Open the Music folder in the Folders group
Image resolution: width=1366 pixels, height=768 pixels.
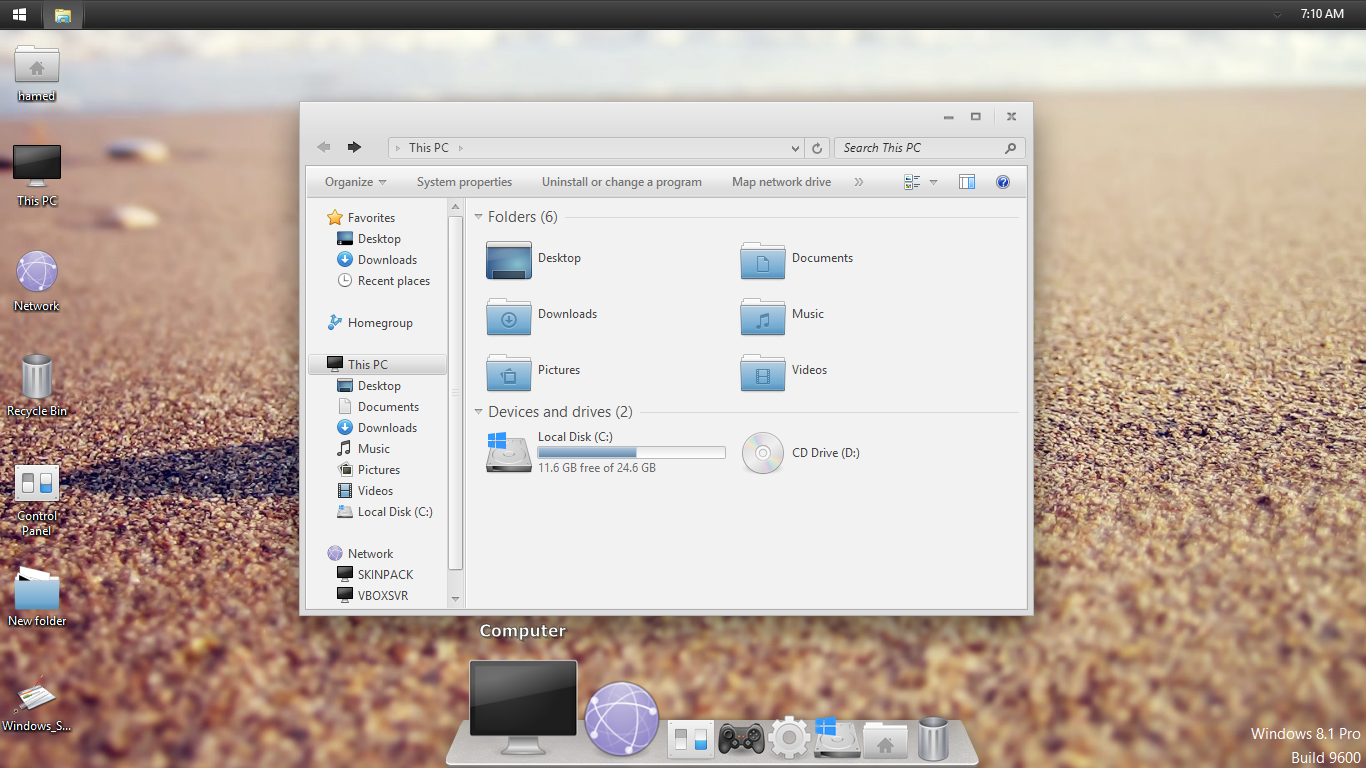(x=763, y=316)
